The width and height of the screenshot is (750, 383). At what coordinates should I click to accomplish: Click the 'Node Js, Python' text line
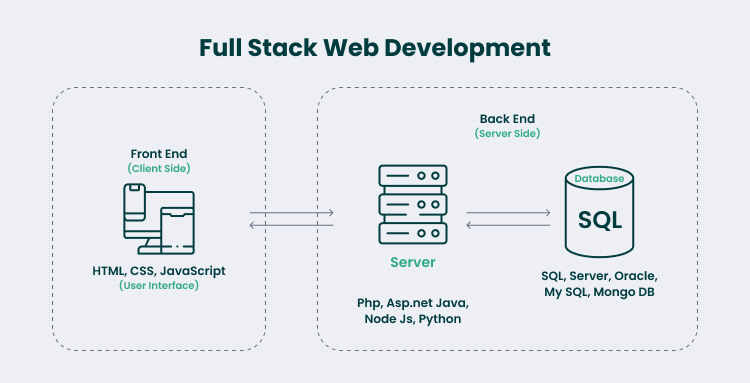coord(413,319)
